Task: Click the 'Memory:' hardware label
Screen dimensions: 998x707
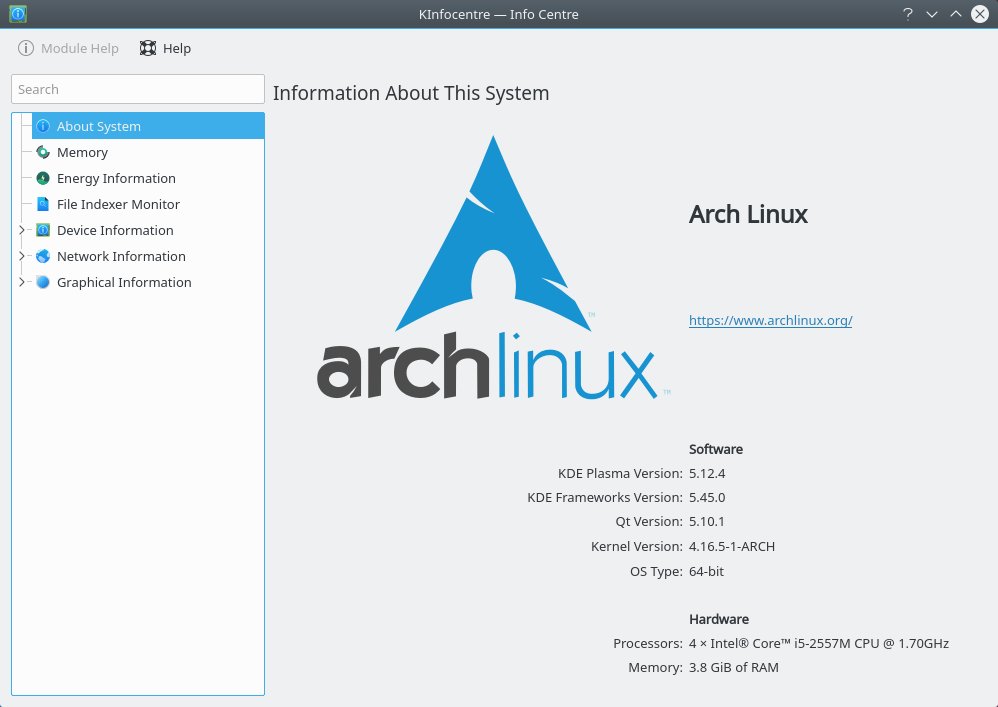Action: coord(656,668)
